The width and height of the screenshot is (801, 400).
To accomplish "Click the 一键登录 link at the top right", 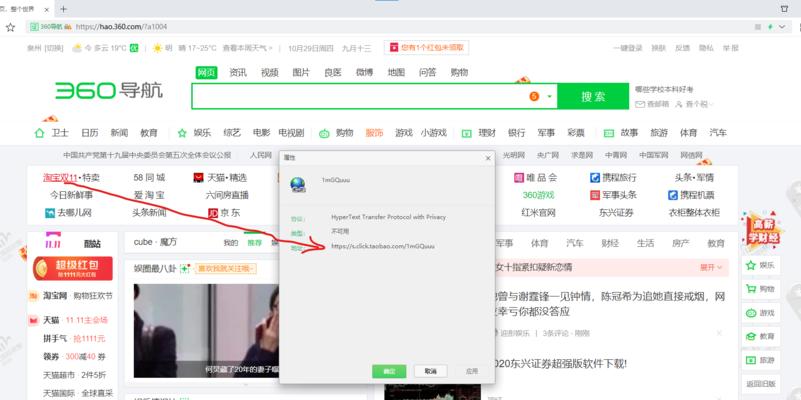I will point(628,48).
